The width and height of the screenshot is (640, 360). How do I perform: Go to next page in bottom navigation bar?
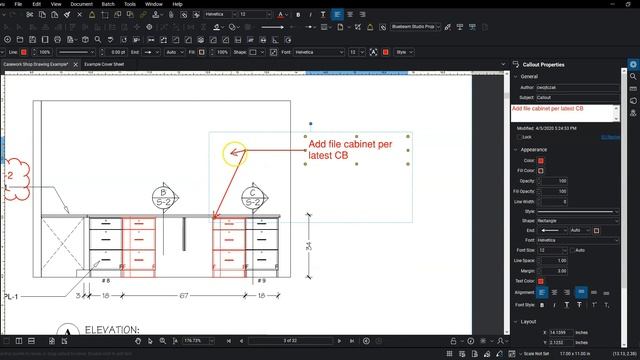click(339, 341)
